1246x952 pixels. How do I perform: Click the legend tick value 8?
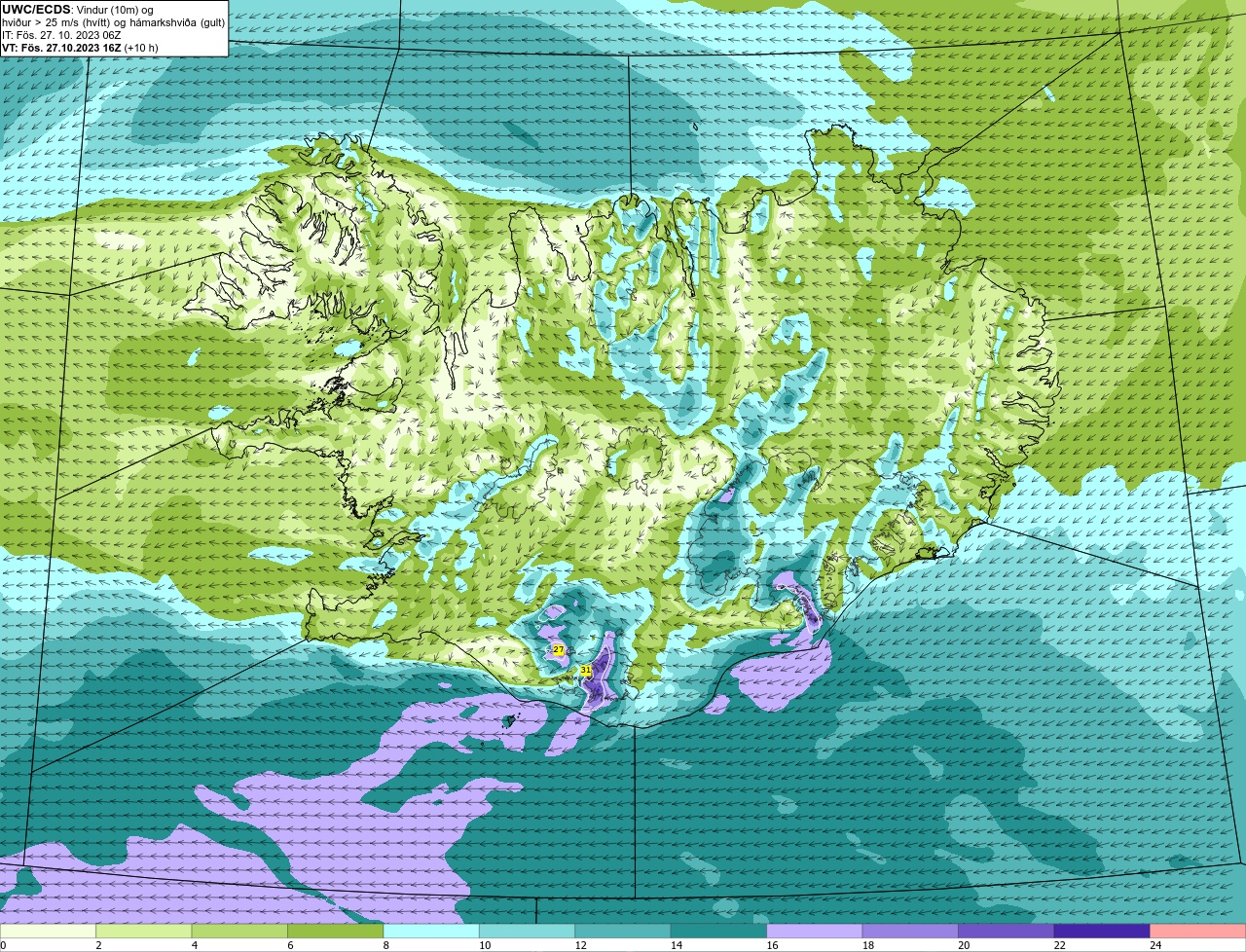coord(385,944)
